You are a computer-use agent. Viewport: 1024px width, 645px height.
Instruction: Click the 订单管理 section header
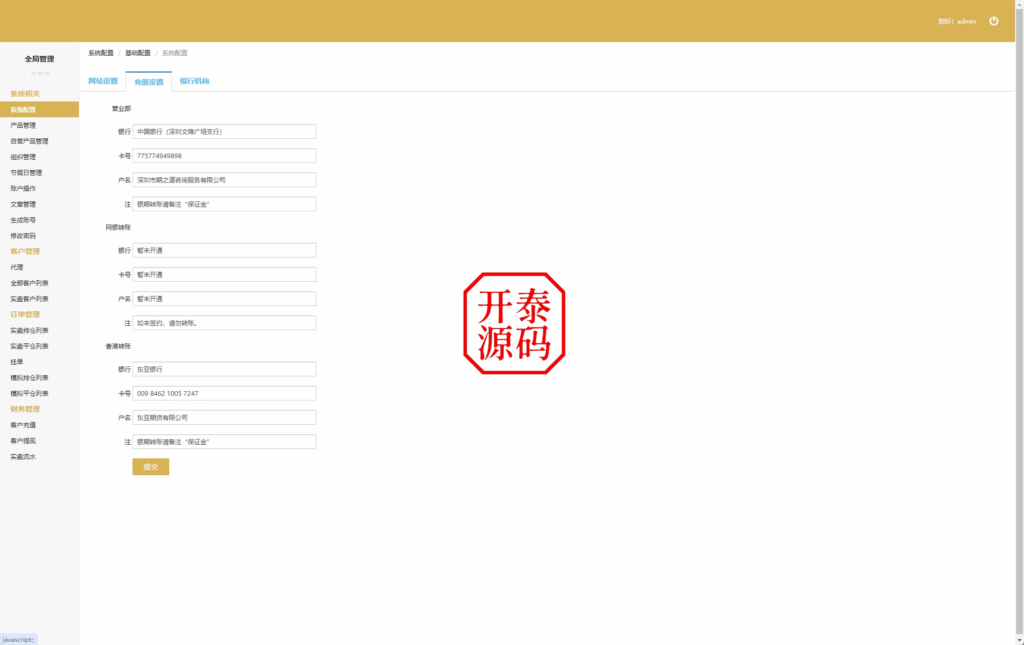(x=25, y=314)
